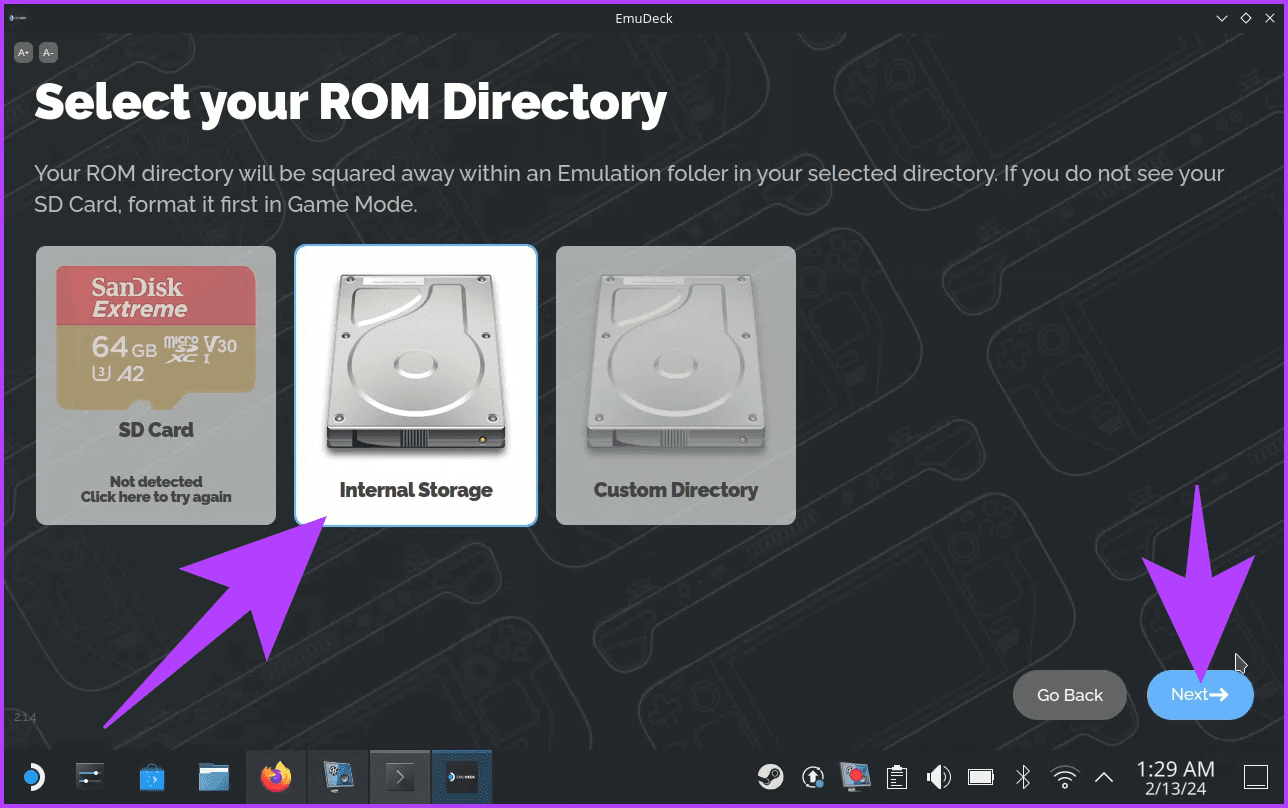The height and width of the screenshot is (808, 1288).
Task: Switch to Firefox in the taskbar
Action: 276,777
